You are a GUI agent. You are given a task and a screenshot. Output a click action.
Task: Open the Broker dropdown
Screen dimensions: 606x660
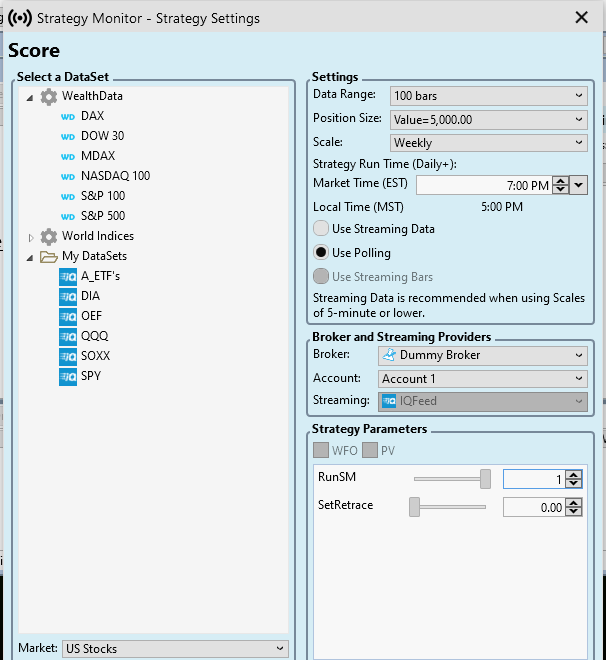(483, 356)
